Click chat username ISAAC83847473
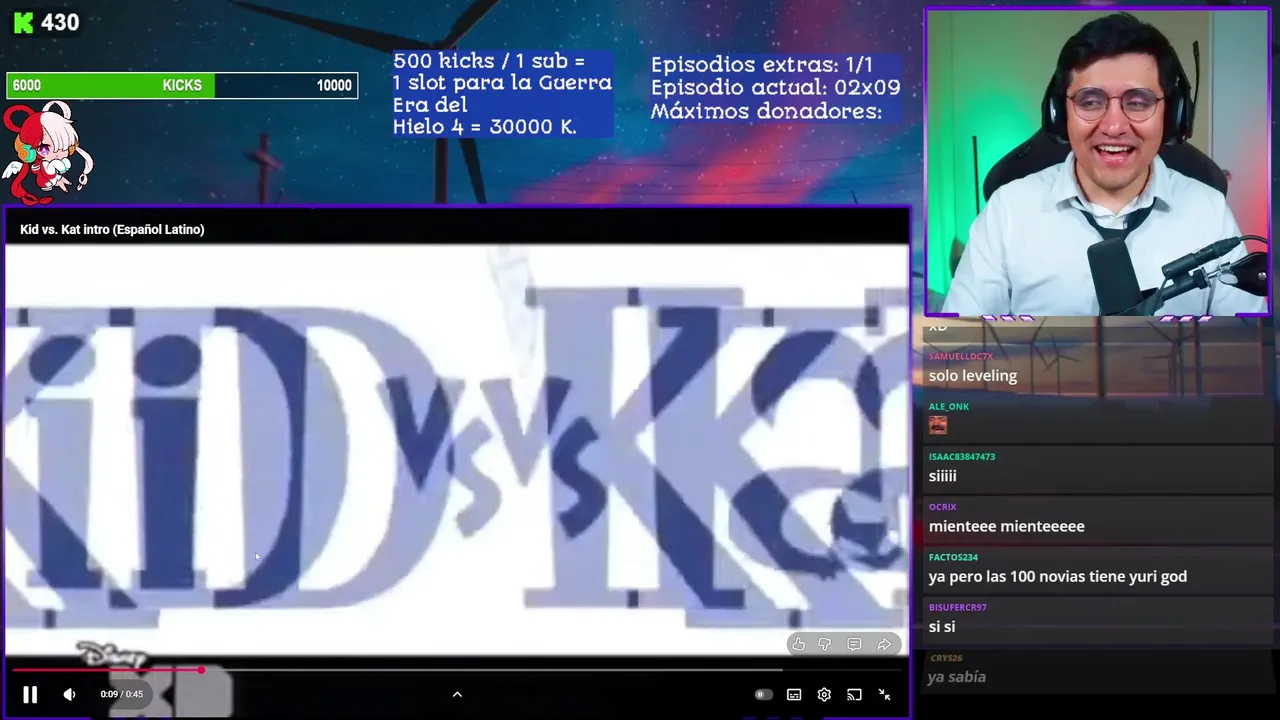The width and height of the screenshot is (1280, 720). (x=962, y=456)
